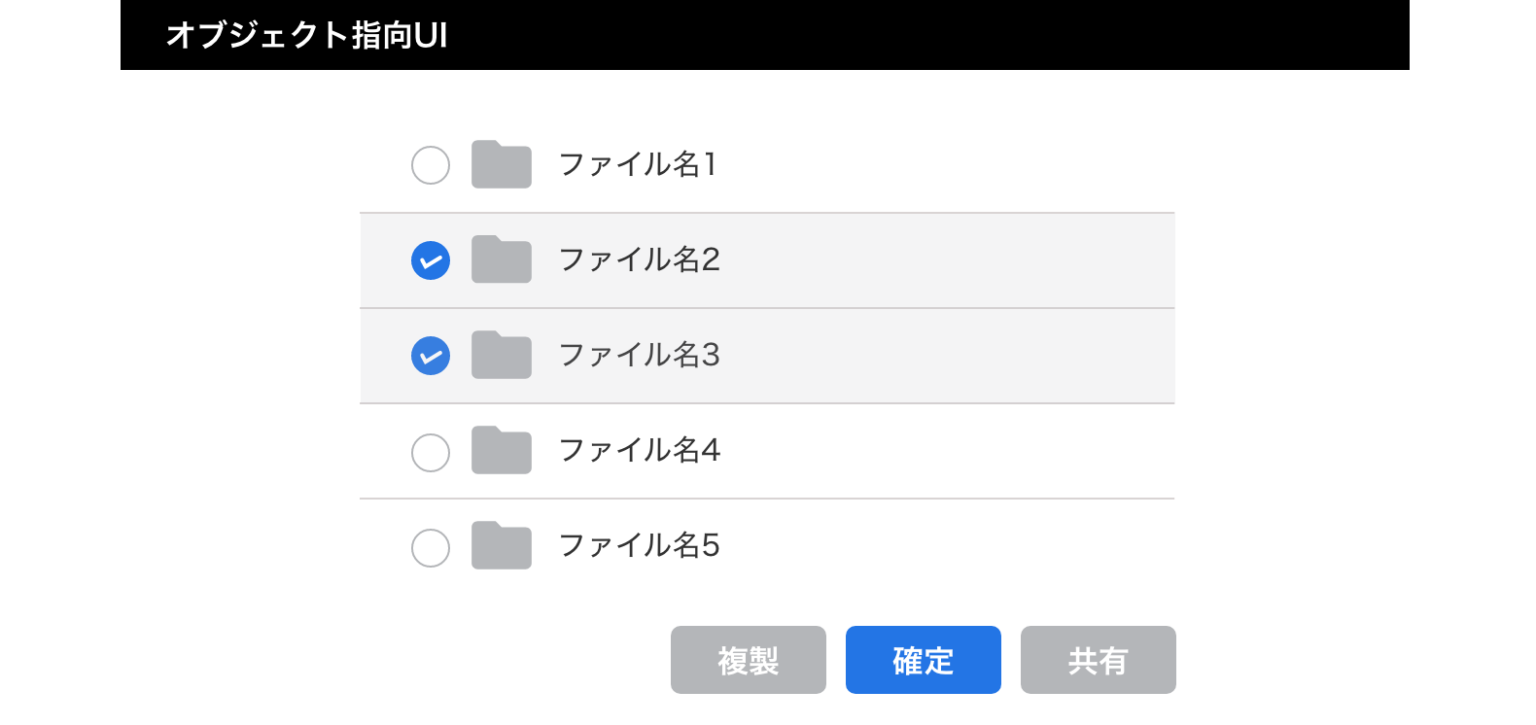Click the faded folder icon on ファイル名3
The height and width of the screenshot is (725, 1536).
501,355
